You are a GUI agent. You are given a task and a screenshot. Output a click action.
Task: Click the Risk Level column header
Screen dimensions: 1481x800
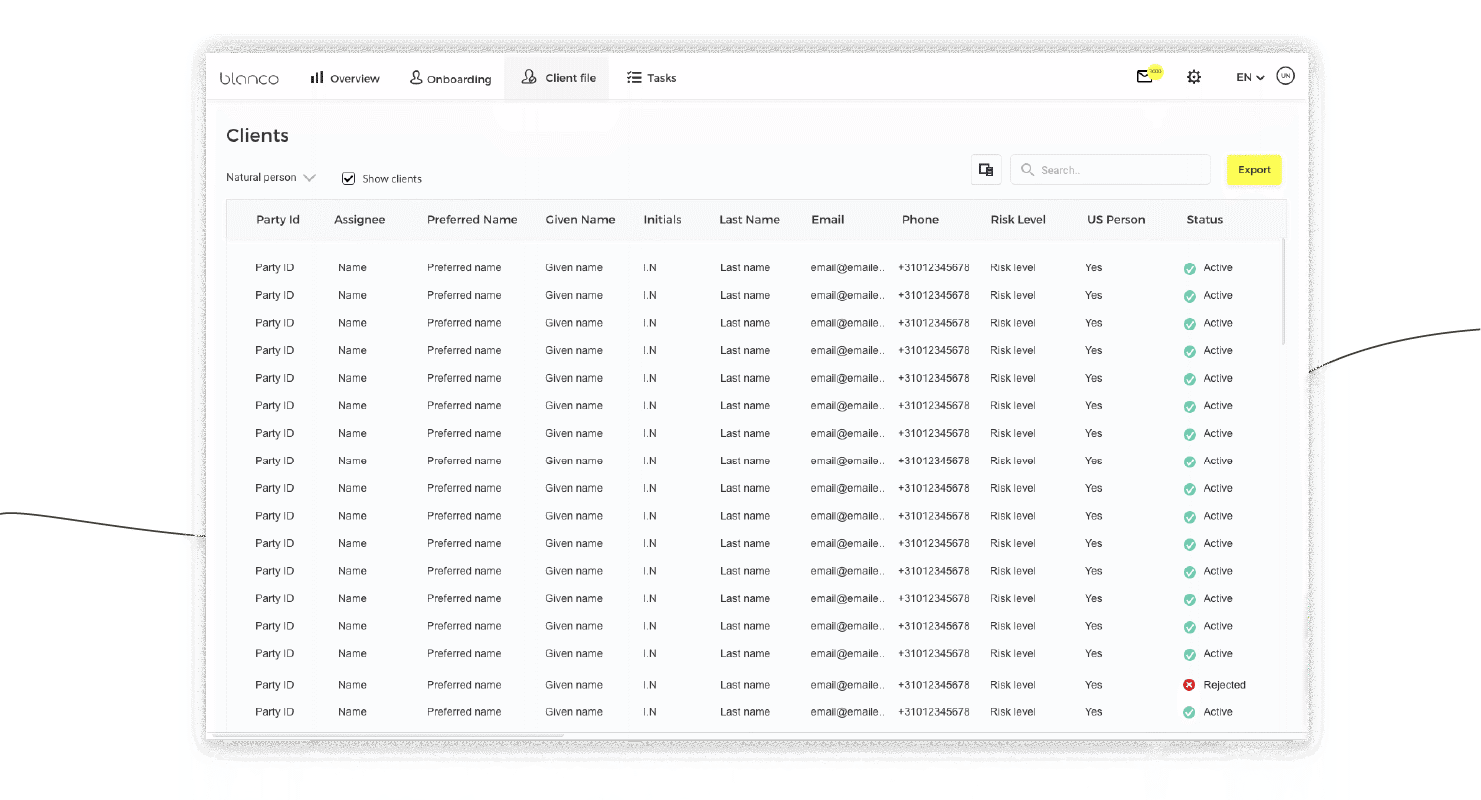[x=1017, y=220]
